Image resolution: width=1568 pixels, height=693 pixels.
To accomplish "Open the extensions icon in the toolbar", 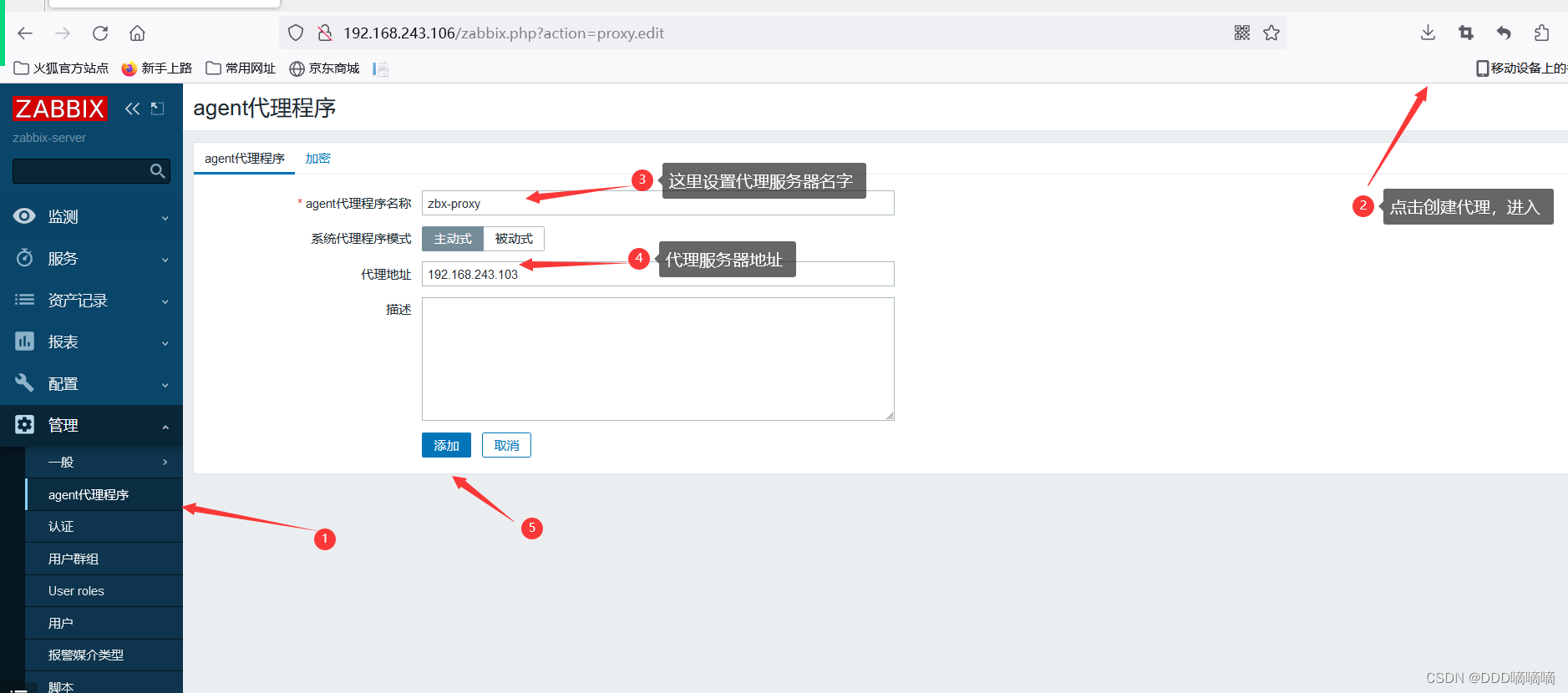I will [x=1541, y=33].
